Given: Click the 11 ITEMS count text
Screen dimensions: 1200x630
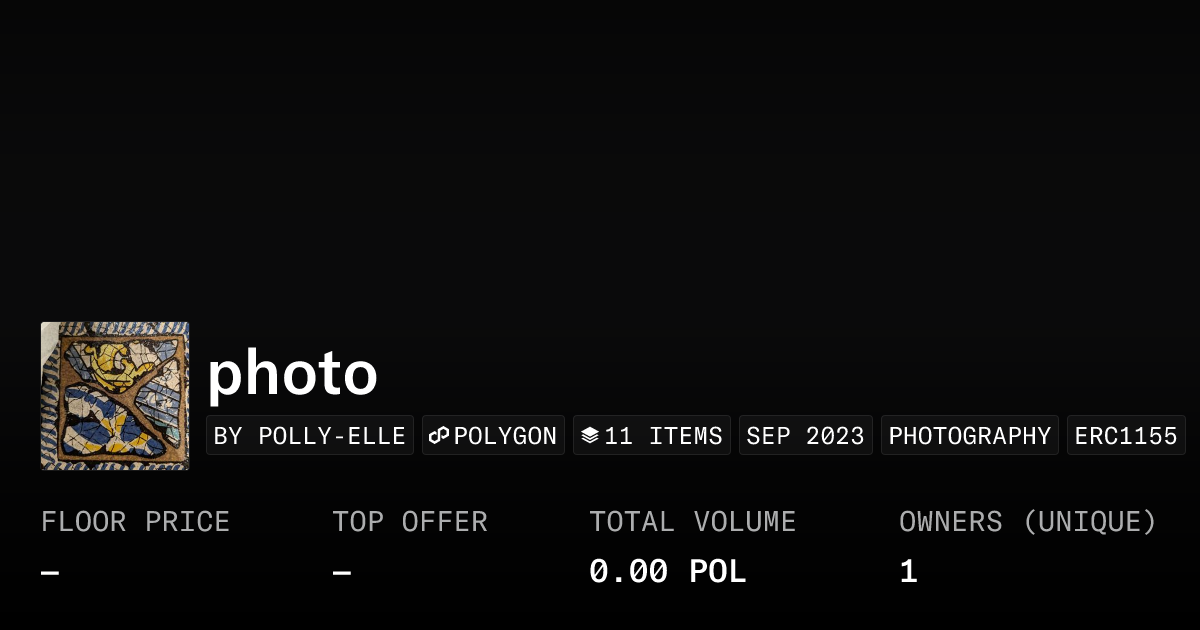Looking at the screenshot, I should [663, 436].
